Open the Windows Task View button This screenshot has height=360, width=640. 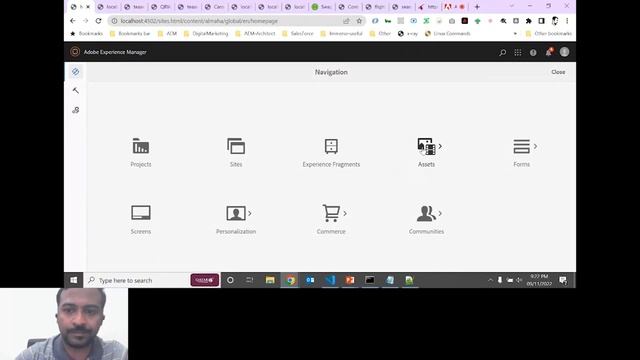point(249,280)
